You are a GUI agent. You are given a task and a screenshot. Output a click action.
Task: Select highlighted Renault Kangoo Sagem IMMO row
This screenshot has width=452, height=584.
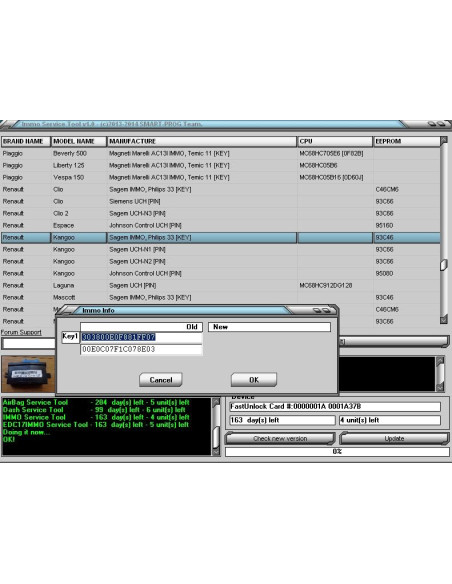pos(220,238)
